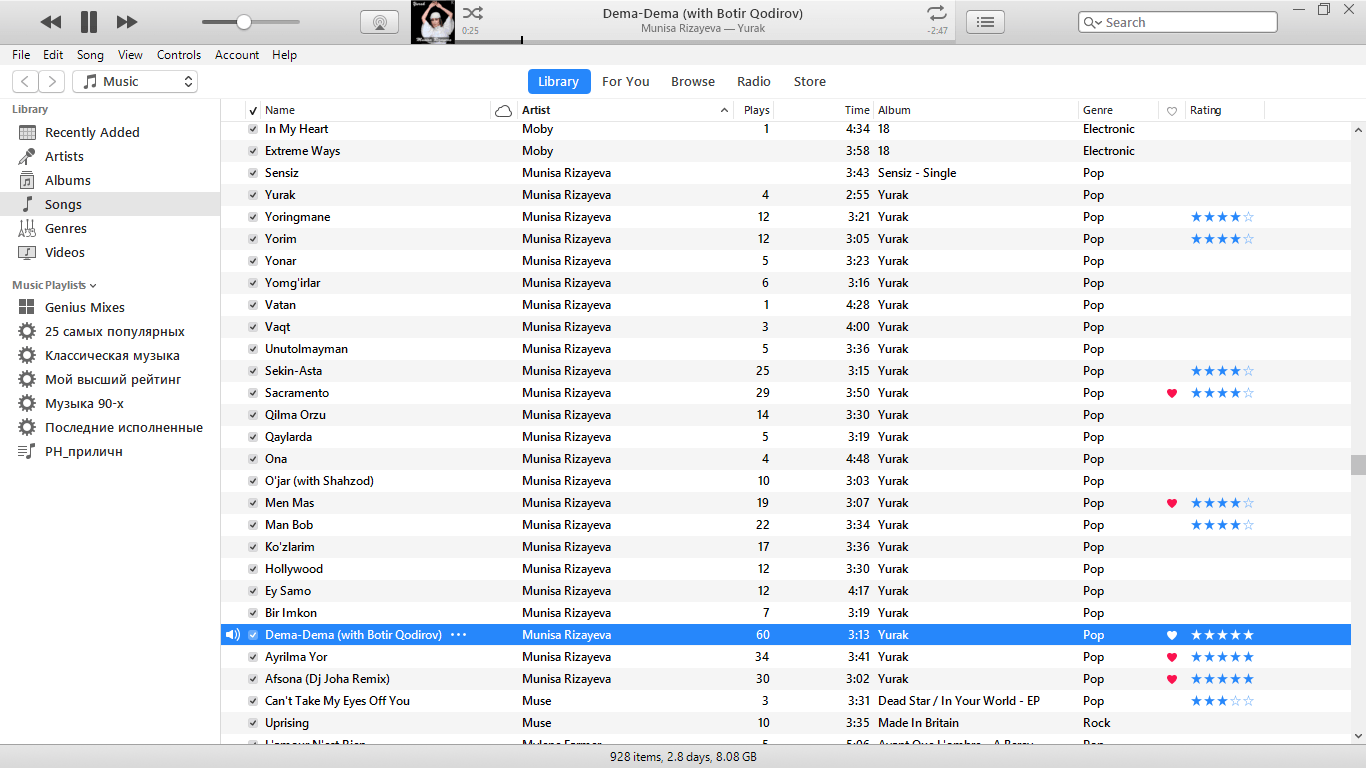
Task: Open more options for Dema-Dema song
Action: coord(458,635)
